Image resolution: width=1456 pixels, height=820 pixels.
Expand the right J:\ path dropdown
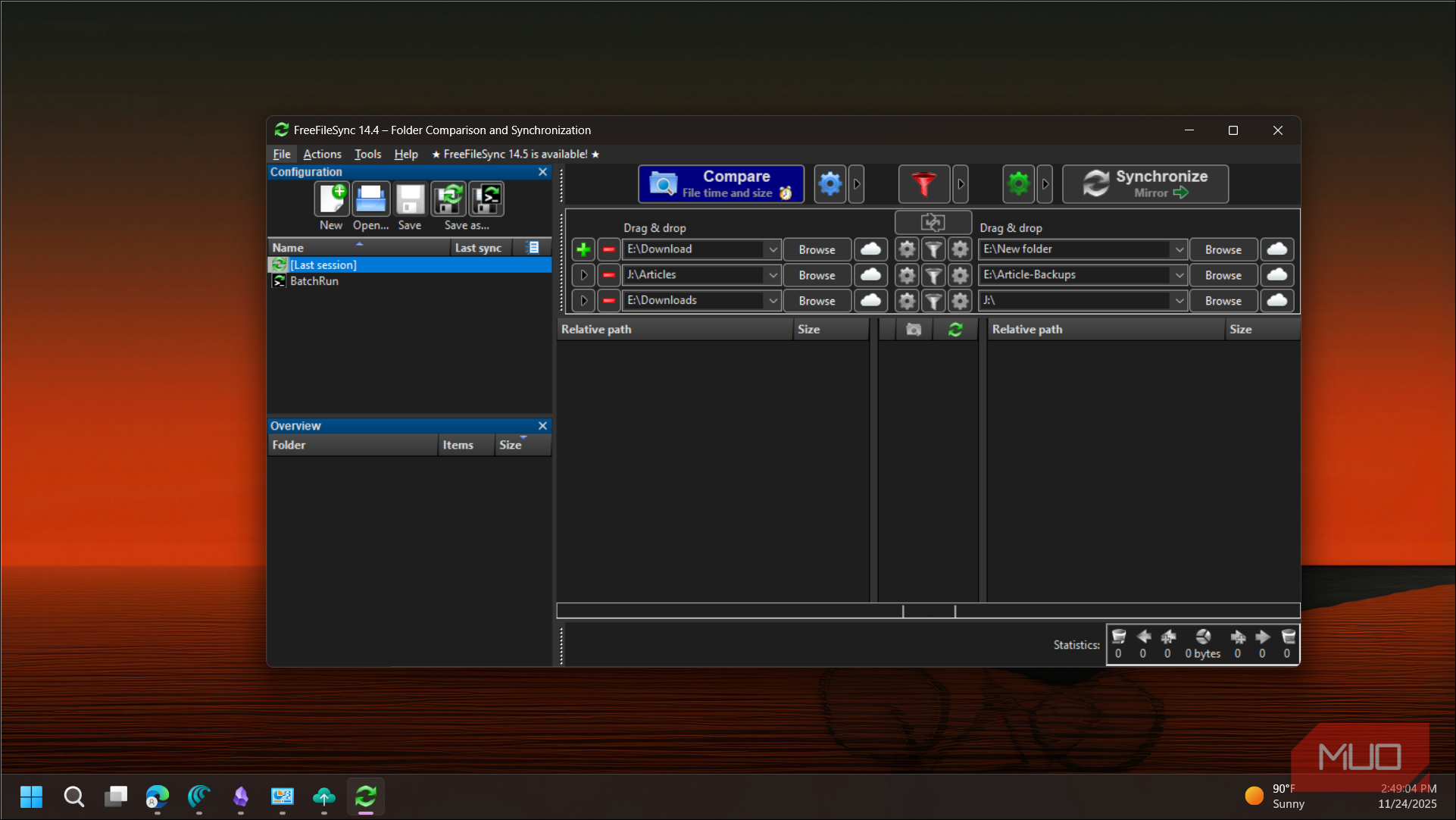tap(1179, 301)
